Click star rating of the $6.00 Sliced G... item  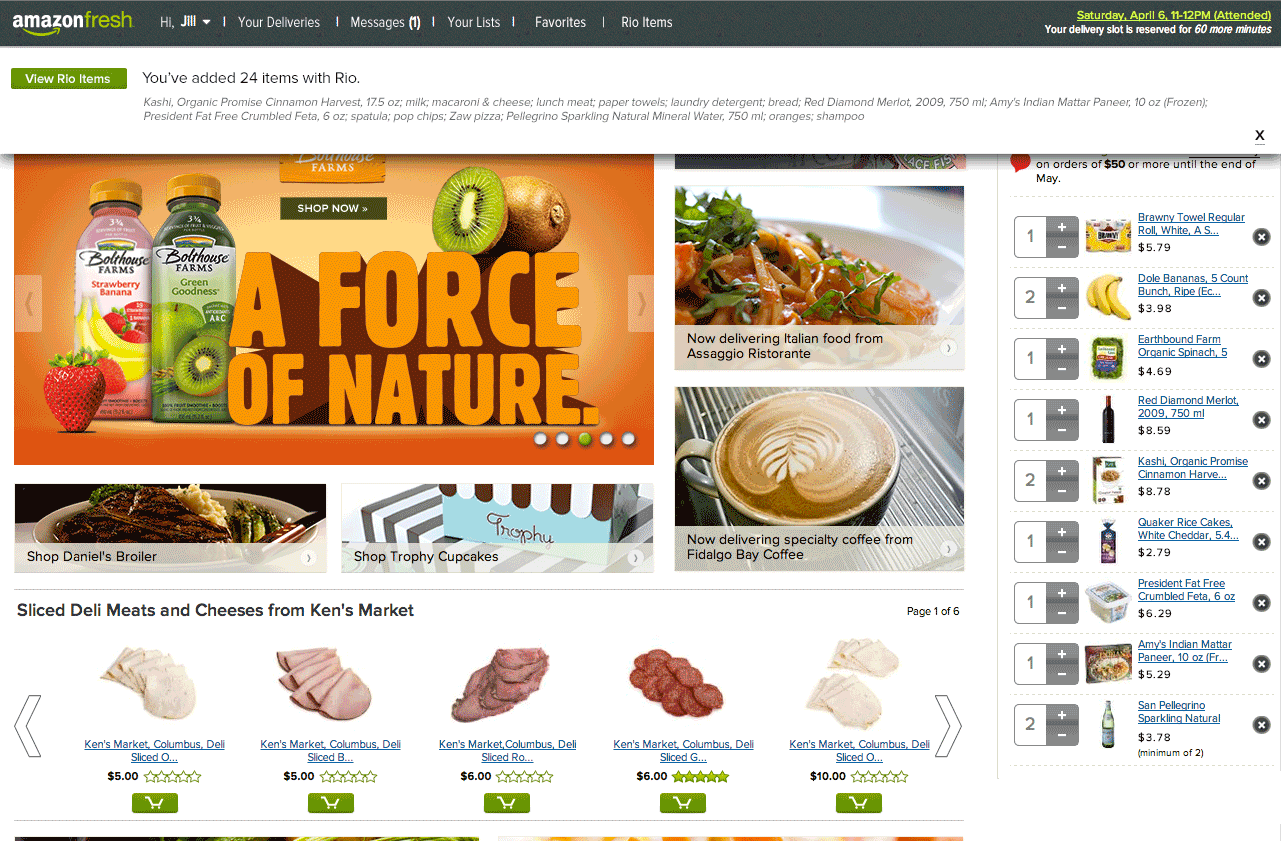[x=700, y=777]
